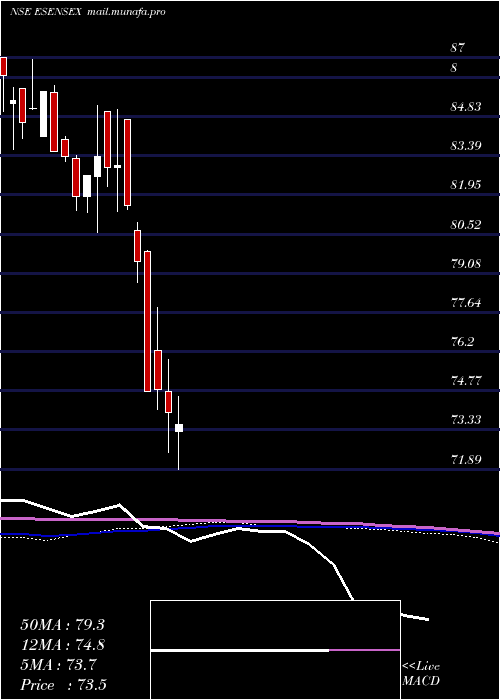The width and height of the screenshot is (500, 700).
Task: Click the mail.munafa.pro label
Action: click(126, 12)
